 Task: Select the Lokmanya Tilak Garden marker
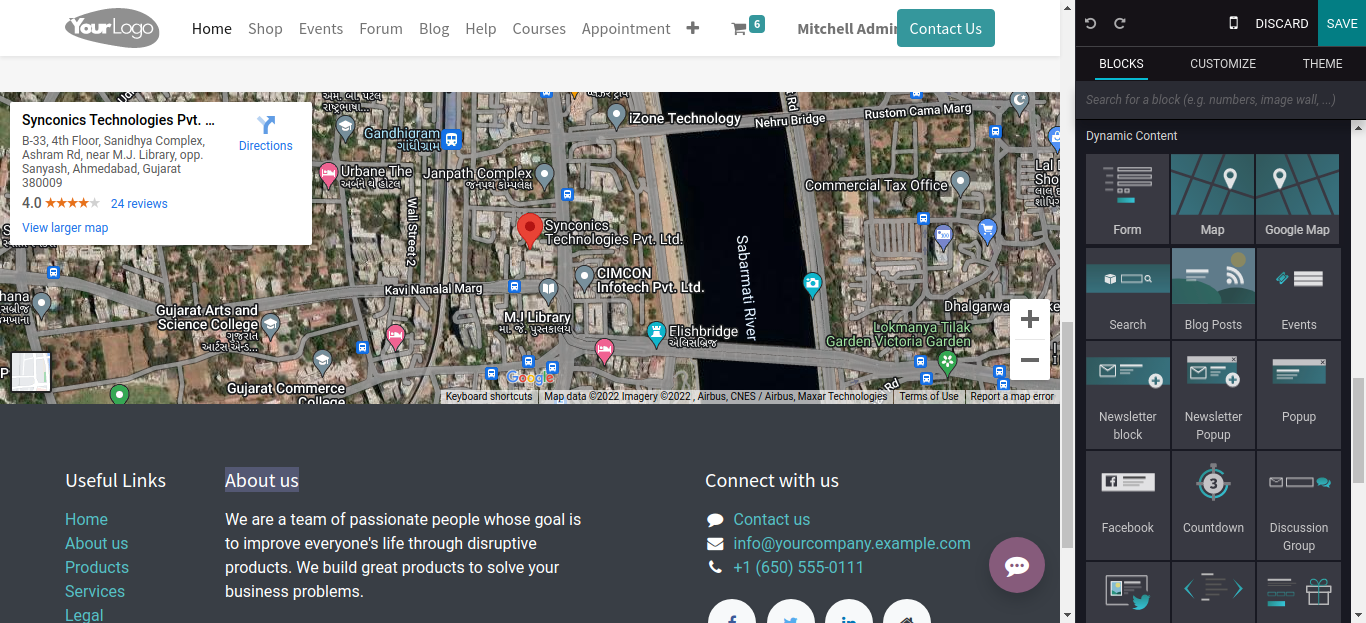(947, 360)
